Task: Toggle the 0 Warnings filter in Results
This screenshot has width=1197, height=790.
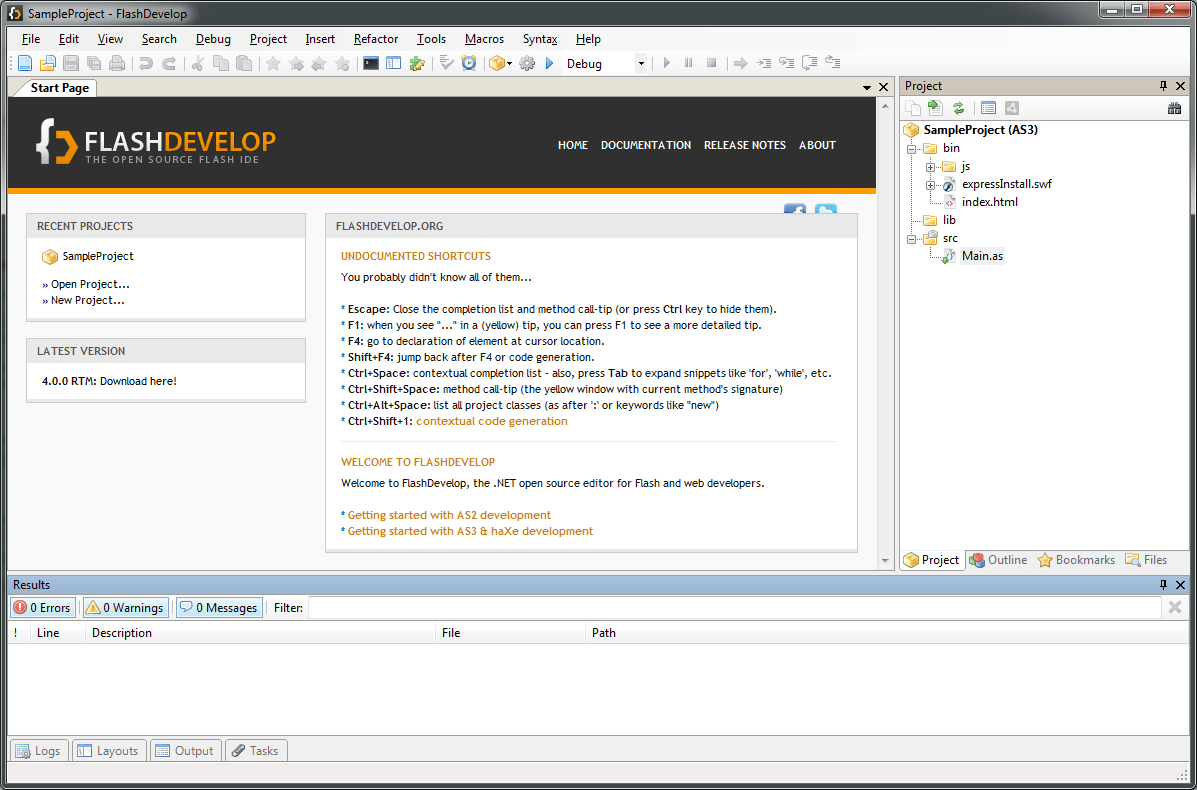Action: point(125,607)
